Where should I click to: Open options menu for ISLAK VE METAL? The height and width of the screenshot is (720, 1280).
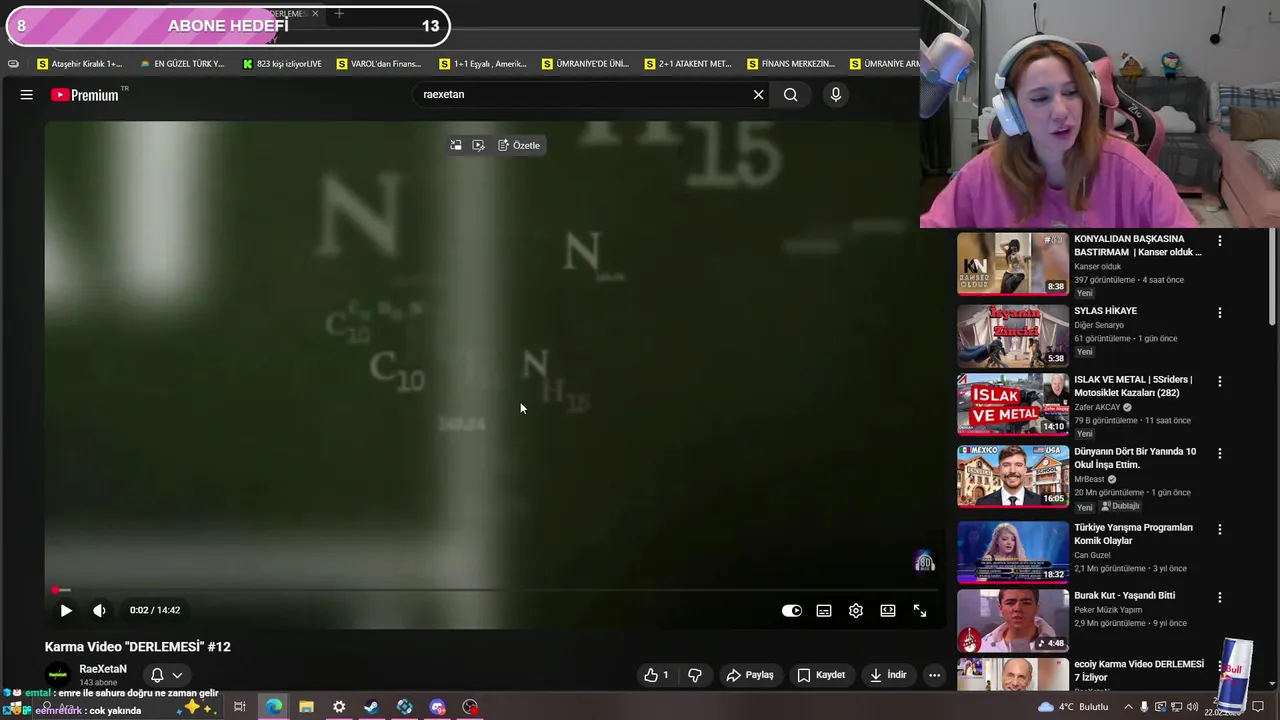click(1219, 381)
